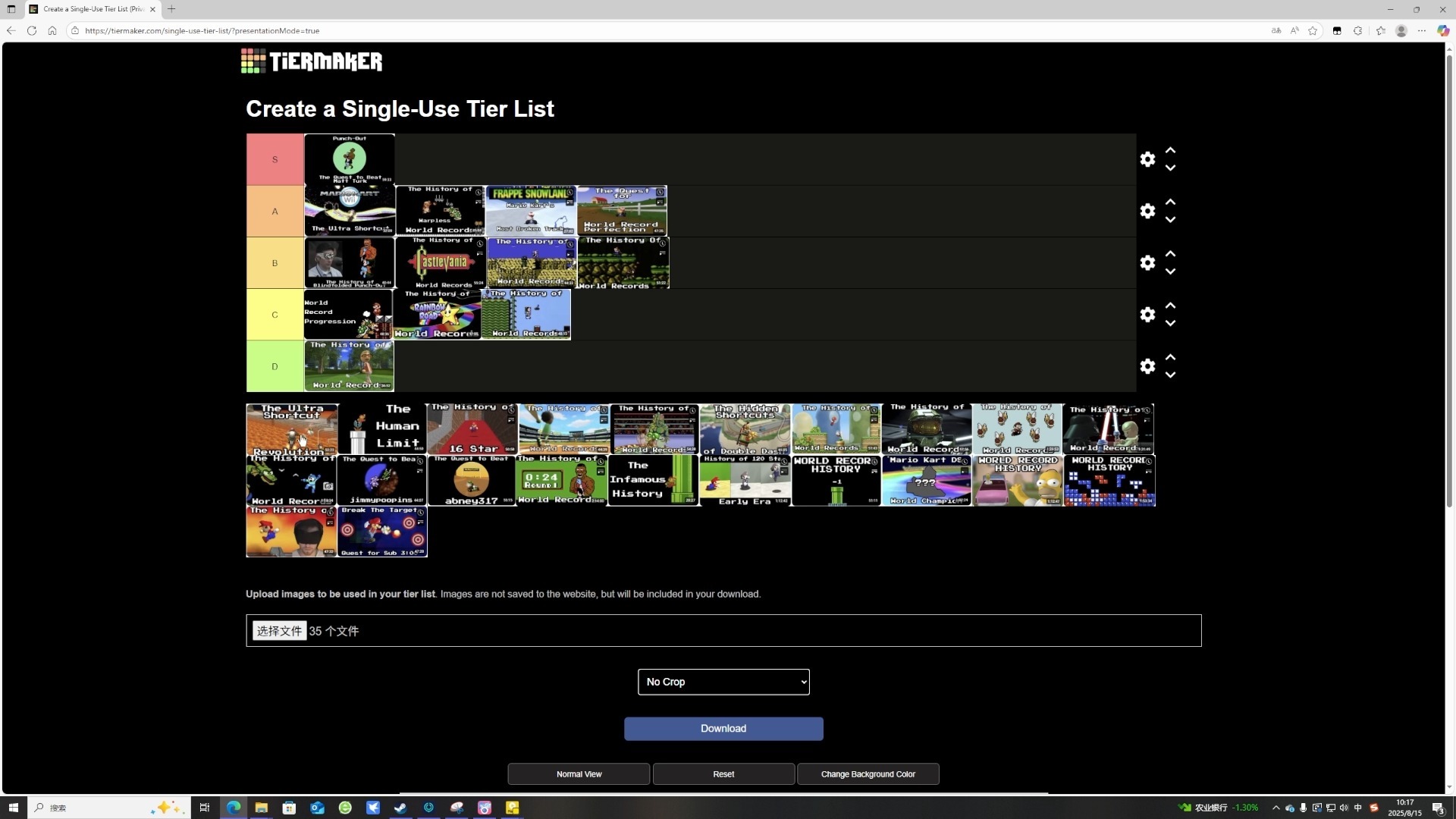Move B tier row up with chevron
Screen dimensions: 1456x819
point(1170,253)
